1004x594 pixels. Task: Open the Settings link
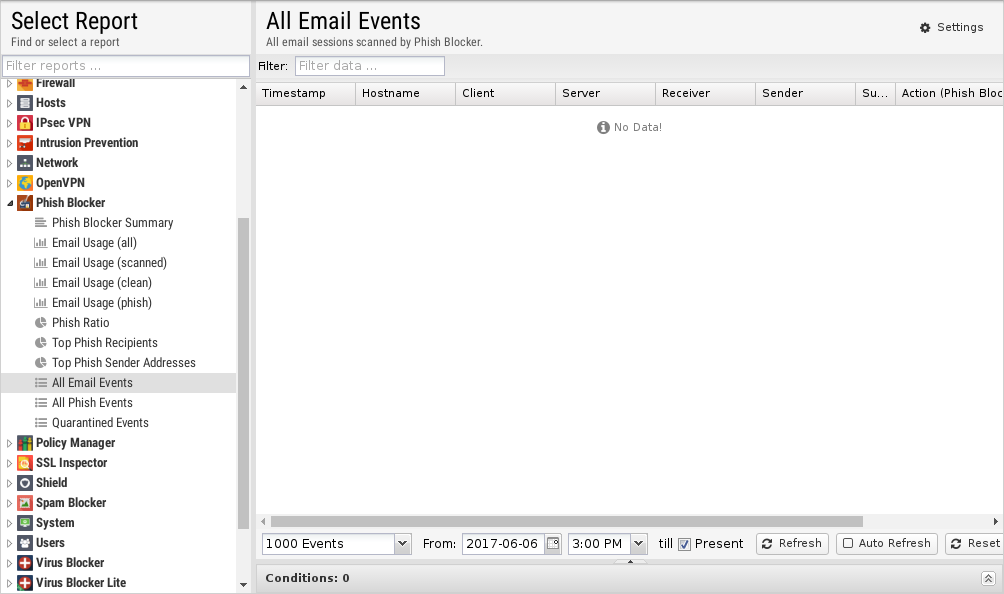pos(951,28)
